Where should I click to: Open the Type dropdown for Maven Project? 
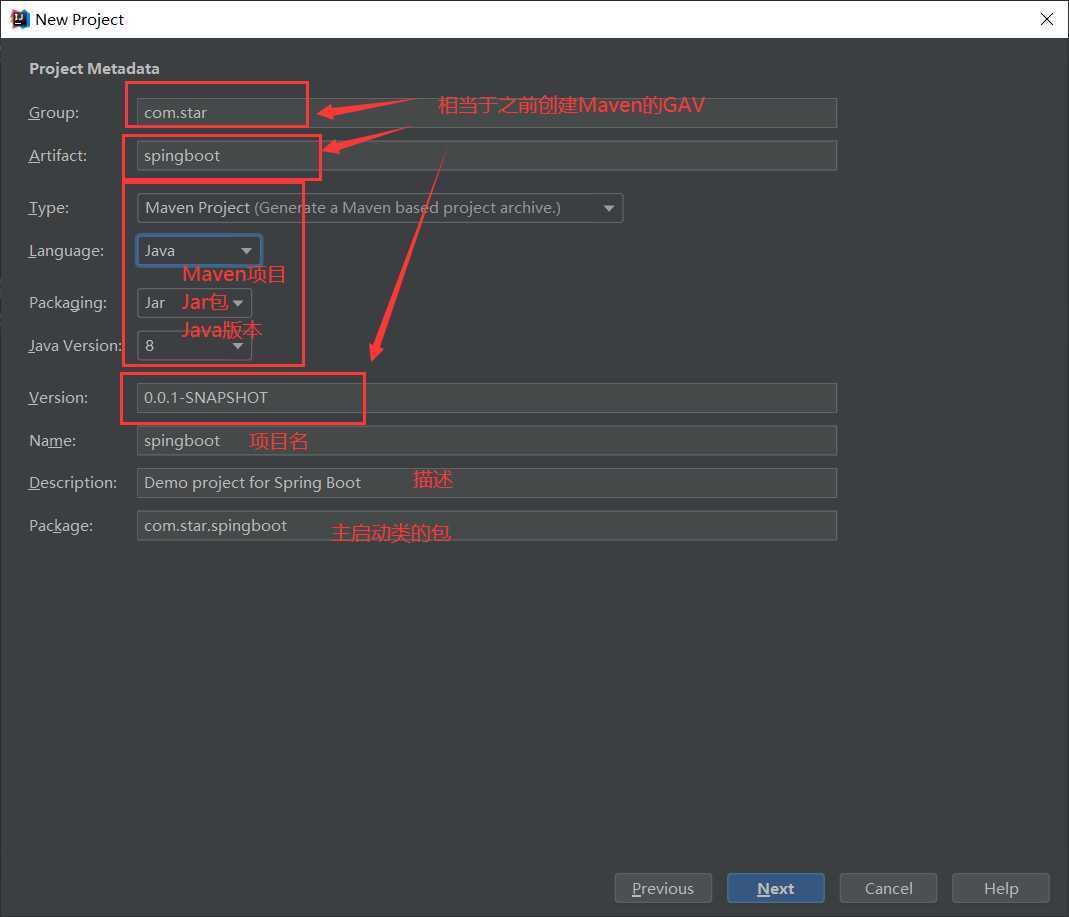pos(380,208)
